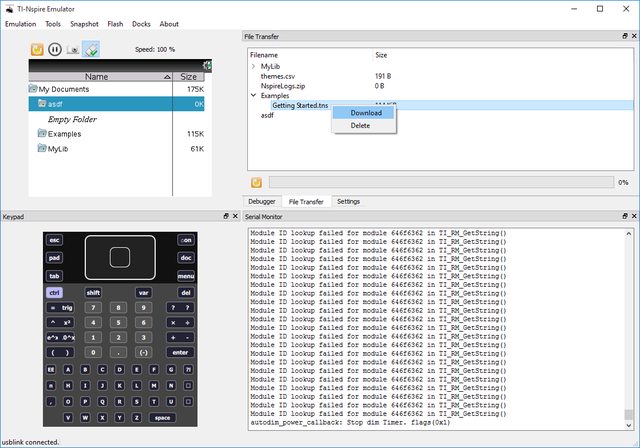Float the File Transfer dock panel
This screenshot has width=640, height=448.
click(x=625, y=36)
